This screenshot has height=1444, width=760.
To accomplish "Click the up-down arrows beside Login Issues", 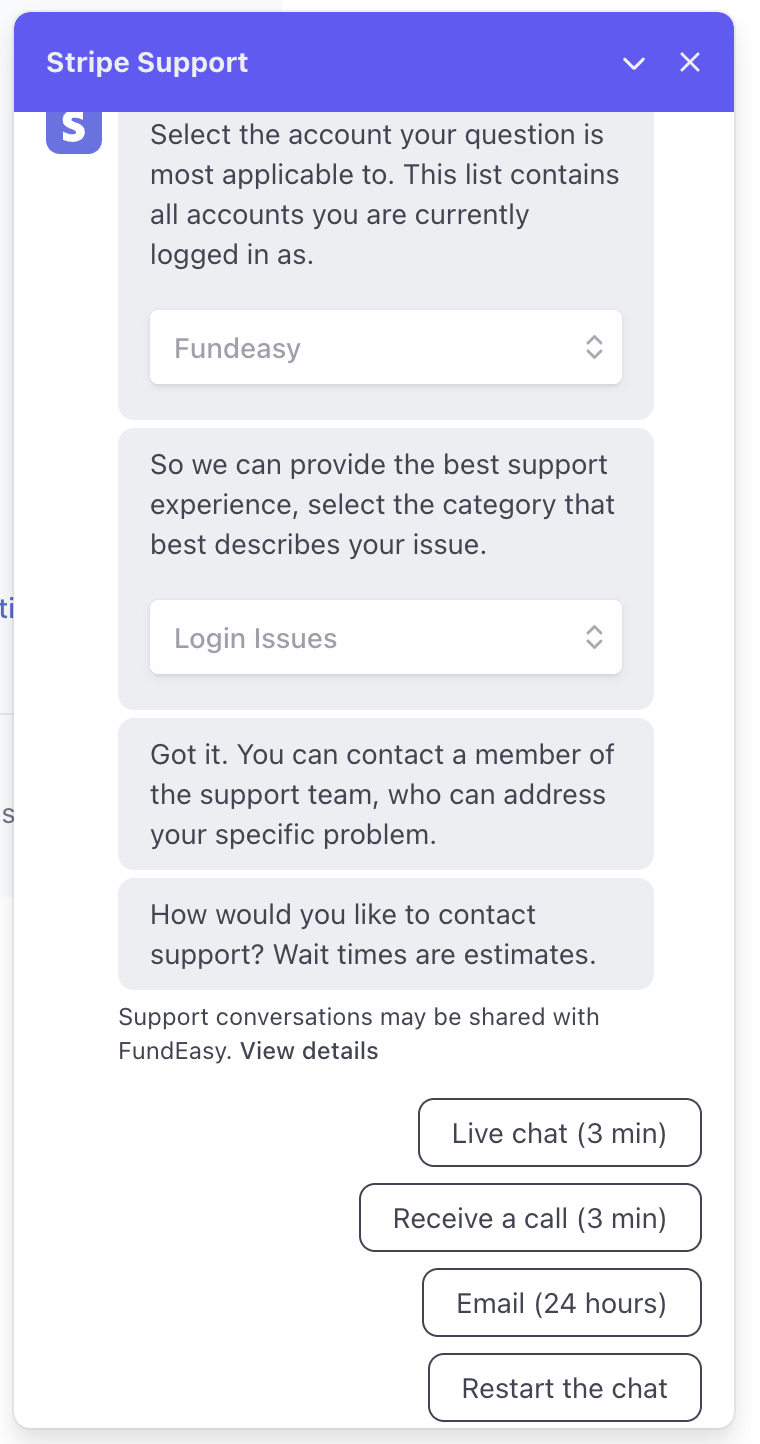I will [x=594, y=637].
